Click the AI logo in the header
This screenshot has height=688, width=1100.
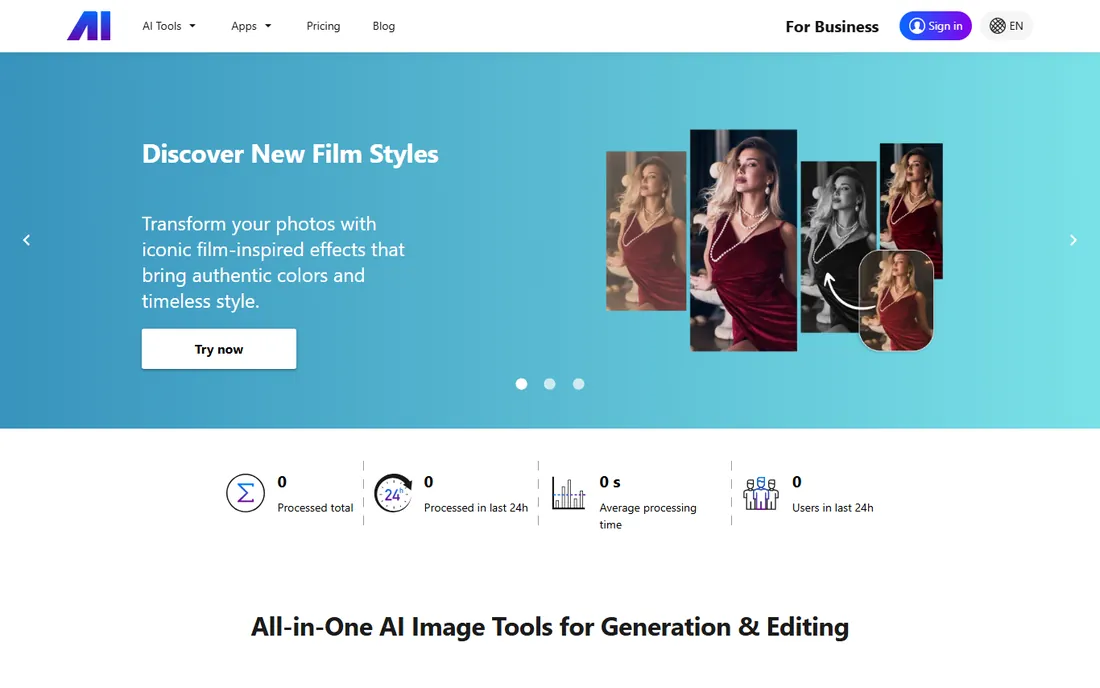[x=89, y=26]
